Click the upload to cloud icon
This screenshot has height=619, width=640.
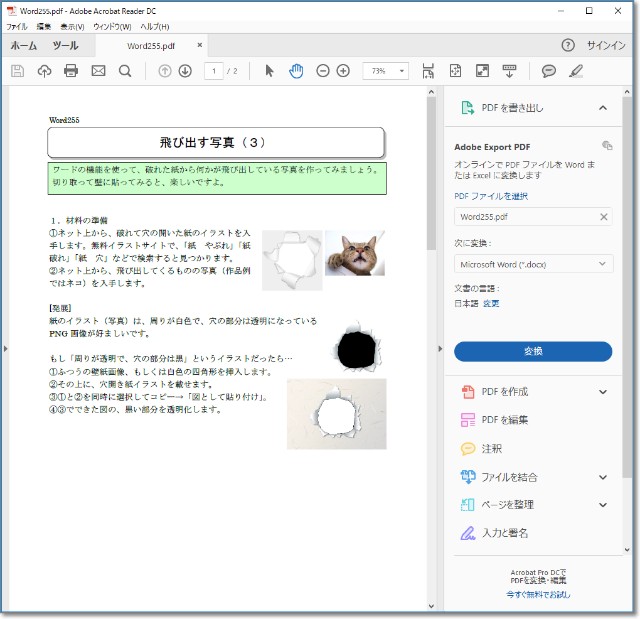[44, 71]
